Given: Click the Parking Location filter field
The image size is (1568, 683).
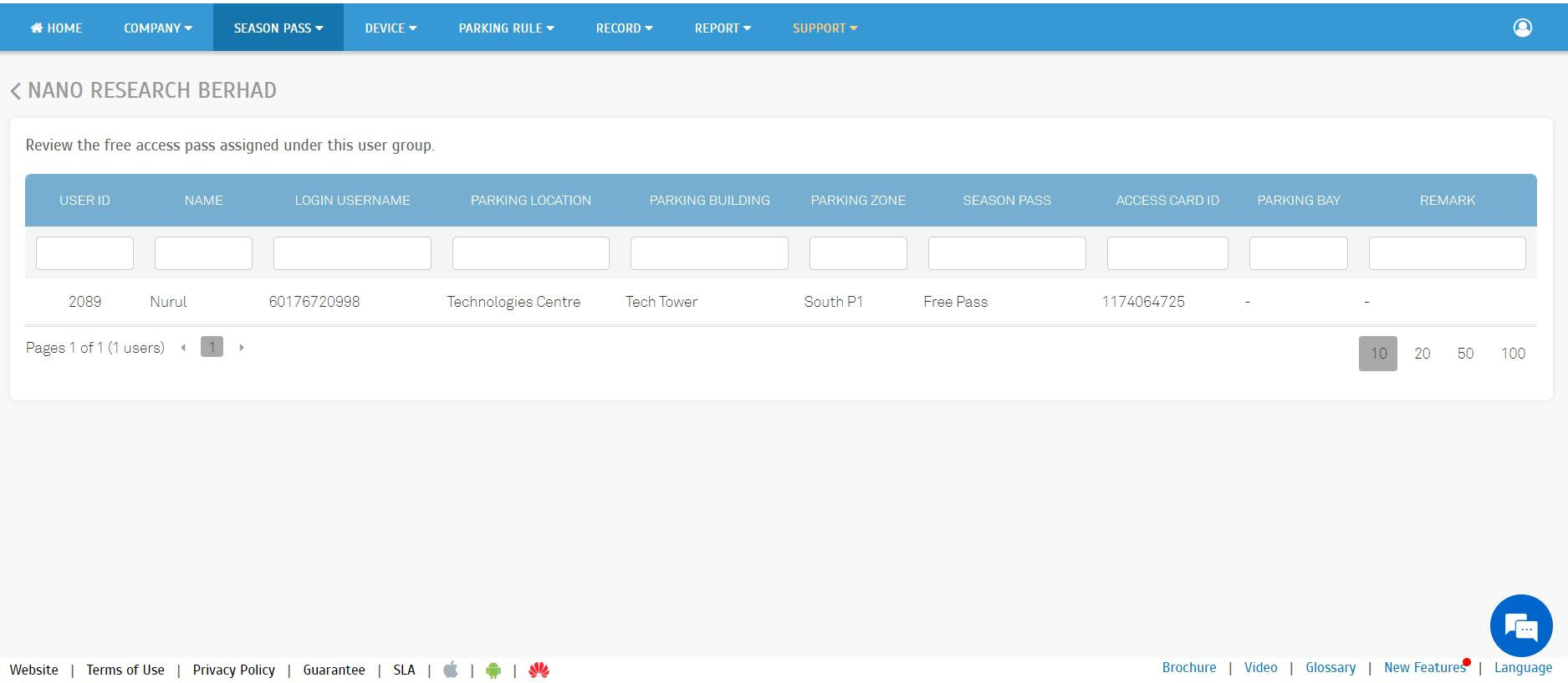Looking at the screenshot, I should click(x=530, y=253).
